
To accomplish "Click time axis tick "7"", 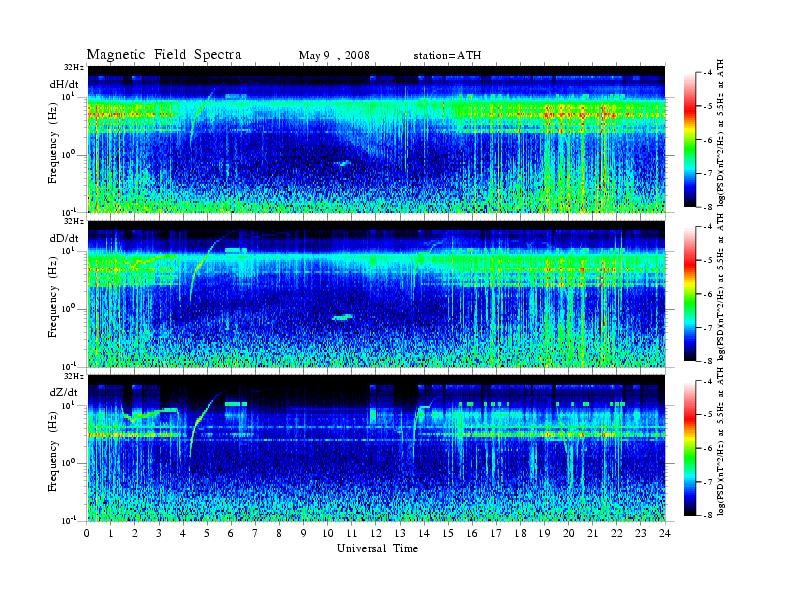I will point(255,533).
